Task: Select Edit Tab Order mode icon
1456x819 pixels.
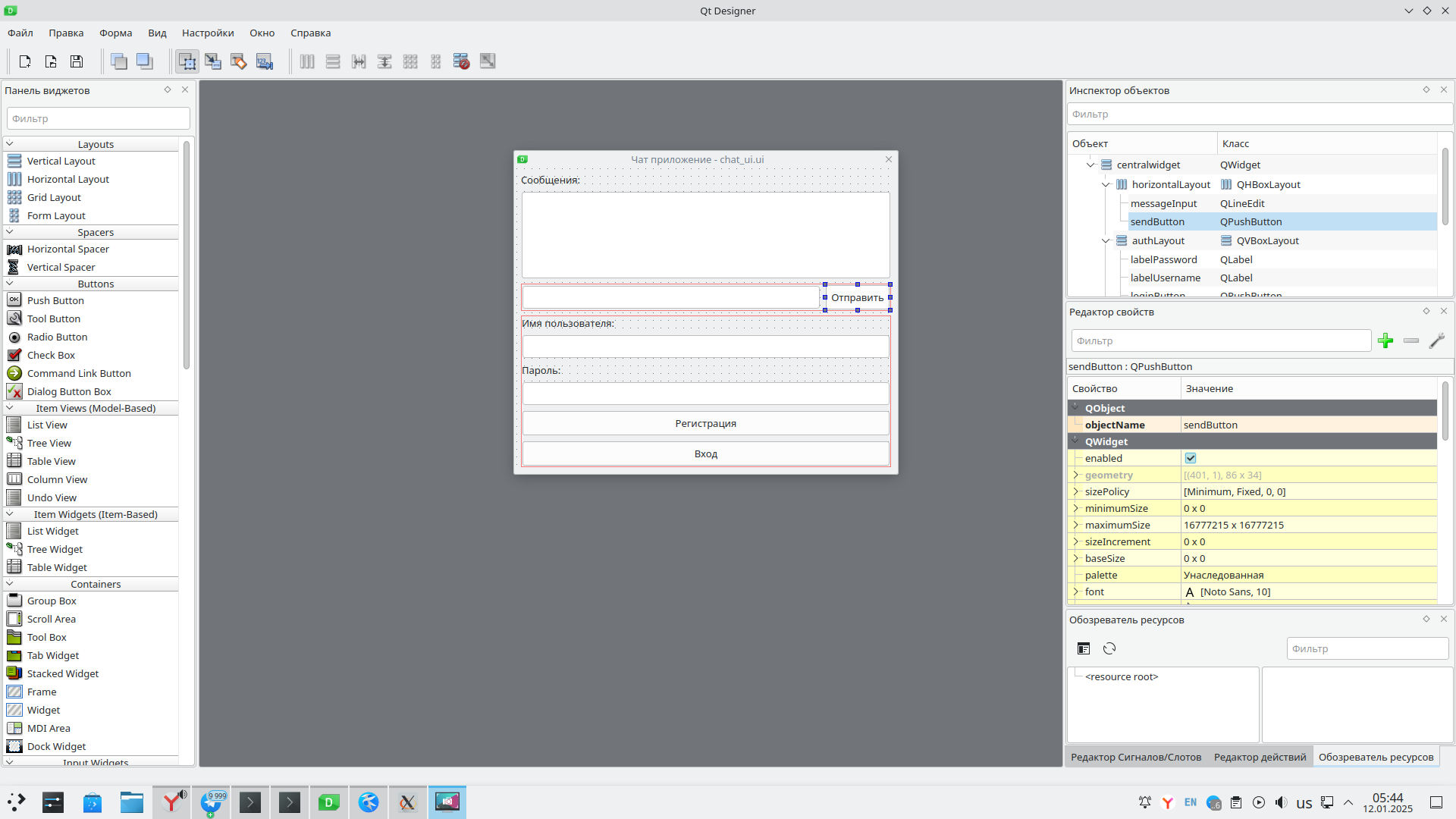Action: pyautogui.click(x=265, y=61)
